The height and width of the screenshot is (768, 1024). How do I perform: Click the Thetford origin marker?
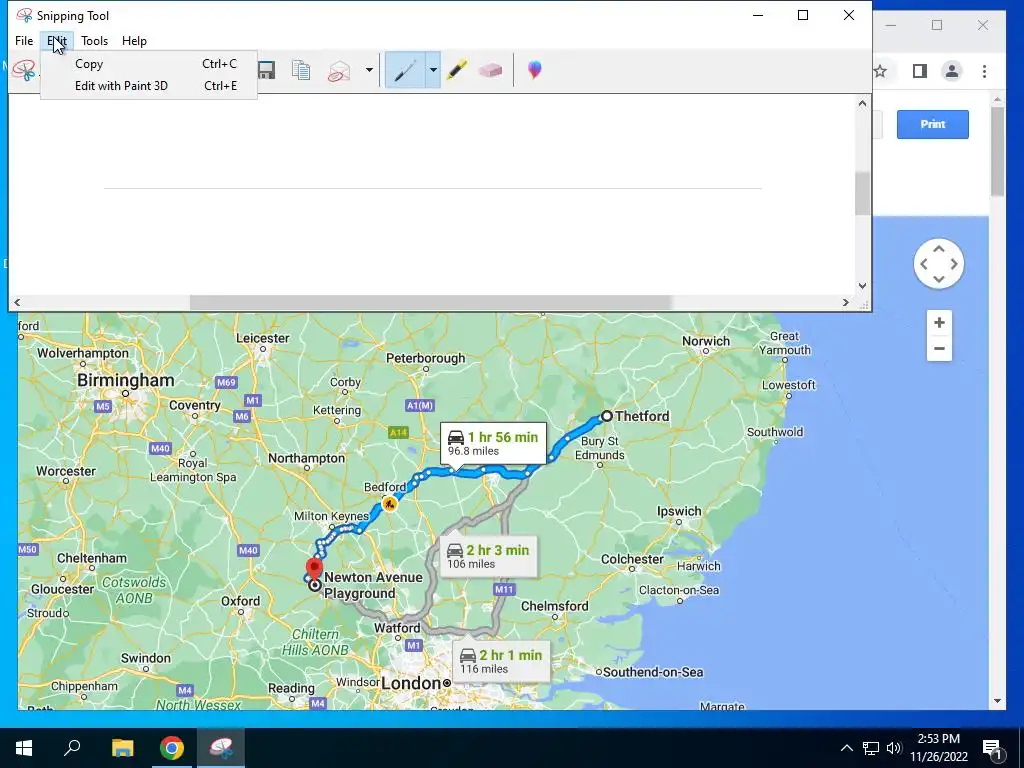pyautogui.click(x=607, y=415)
